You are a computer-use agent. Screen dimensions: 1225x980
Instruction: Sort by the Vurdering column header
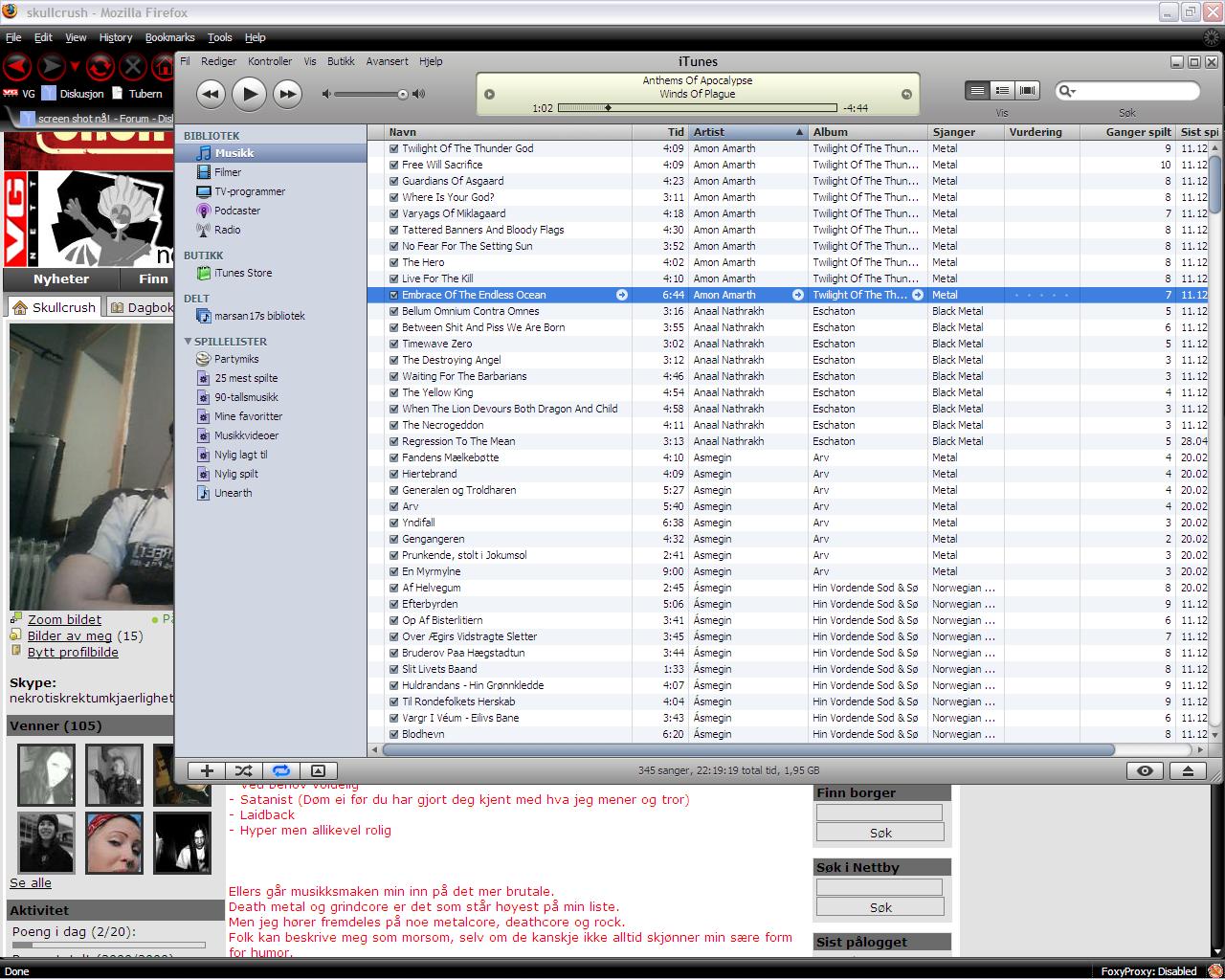(1042, 132)
